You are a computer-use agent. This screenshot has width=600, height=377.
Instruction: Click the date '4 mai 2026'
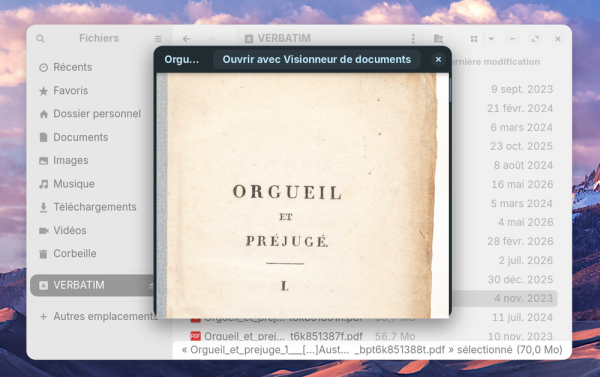(525, 222)
